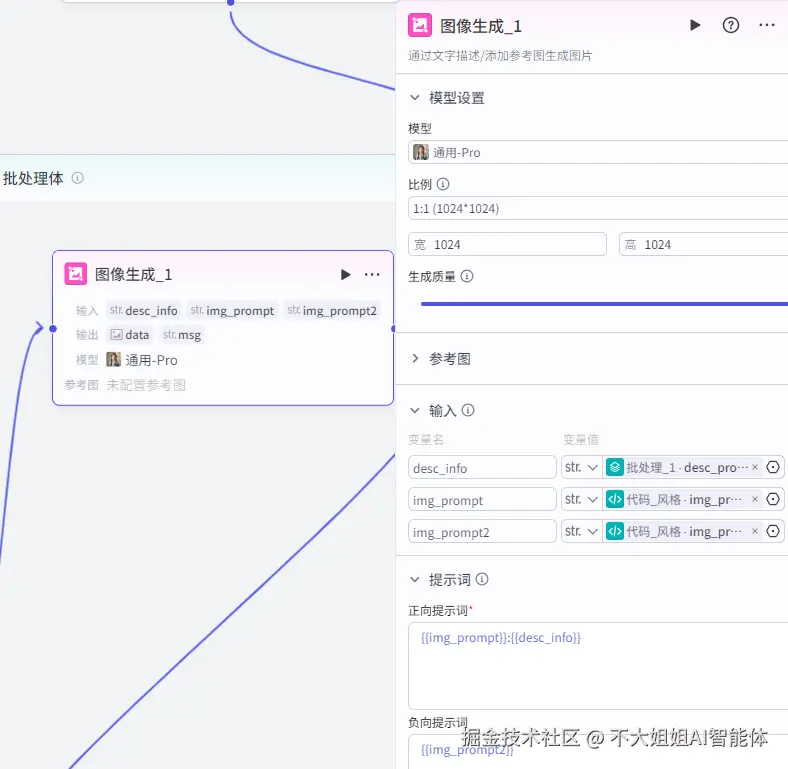Click the 宽 1024 width field
Screen dimensions: 788x769
pyautogui.click(x=507, y=244)
